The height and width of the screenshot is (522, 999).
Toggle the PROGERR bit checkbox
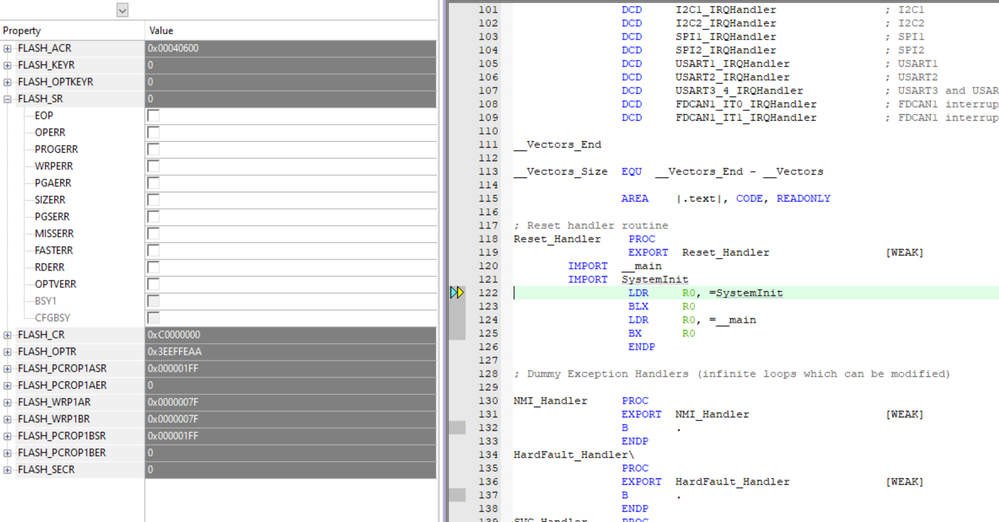click(154, 149)
